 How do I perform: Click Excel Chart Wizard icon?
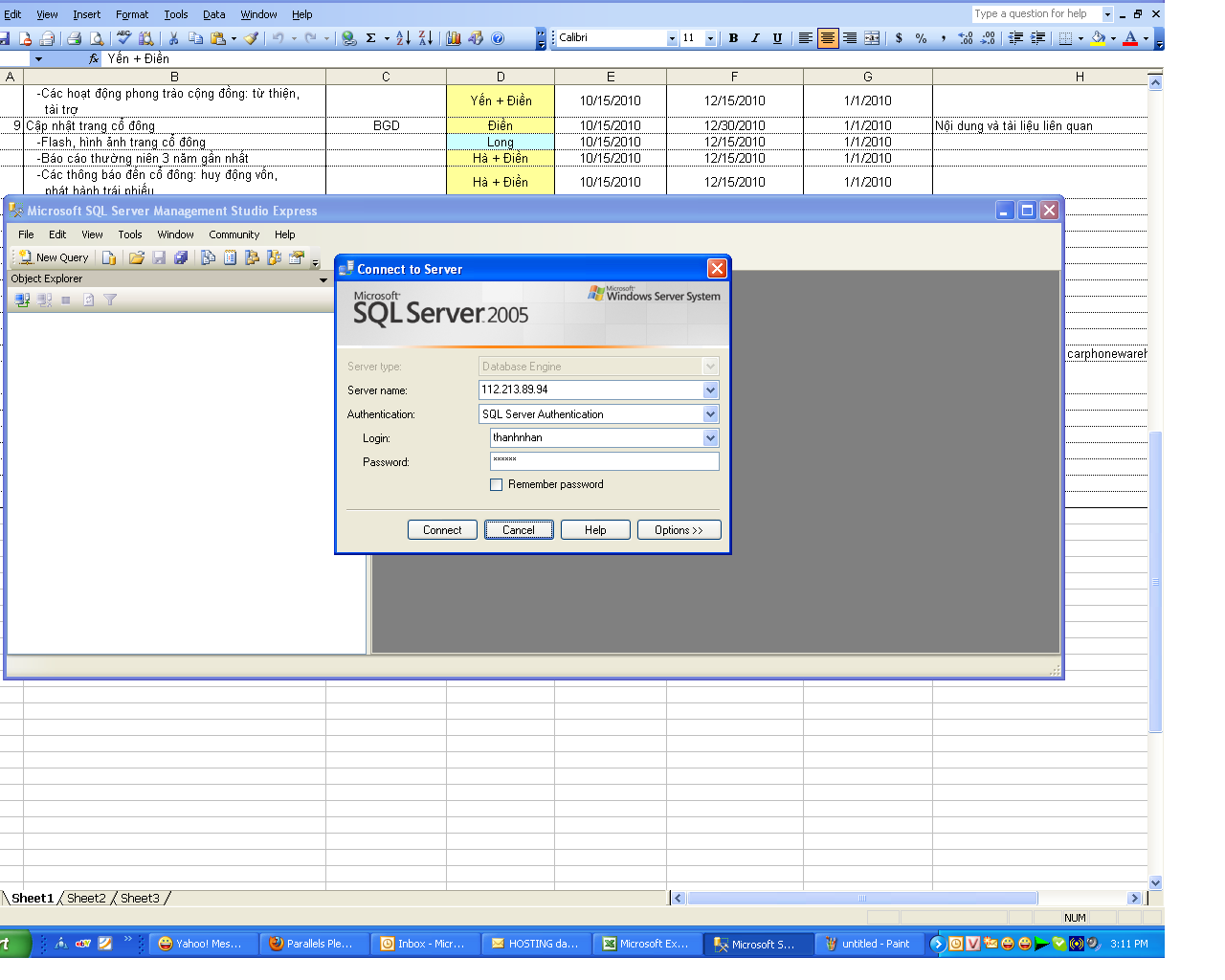click(454, 38)
